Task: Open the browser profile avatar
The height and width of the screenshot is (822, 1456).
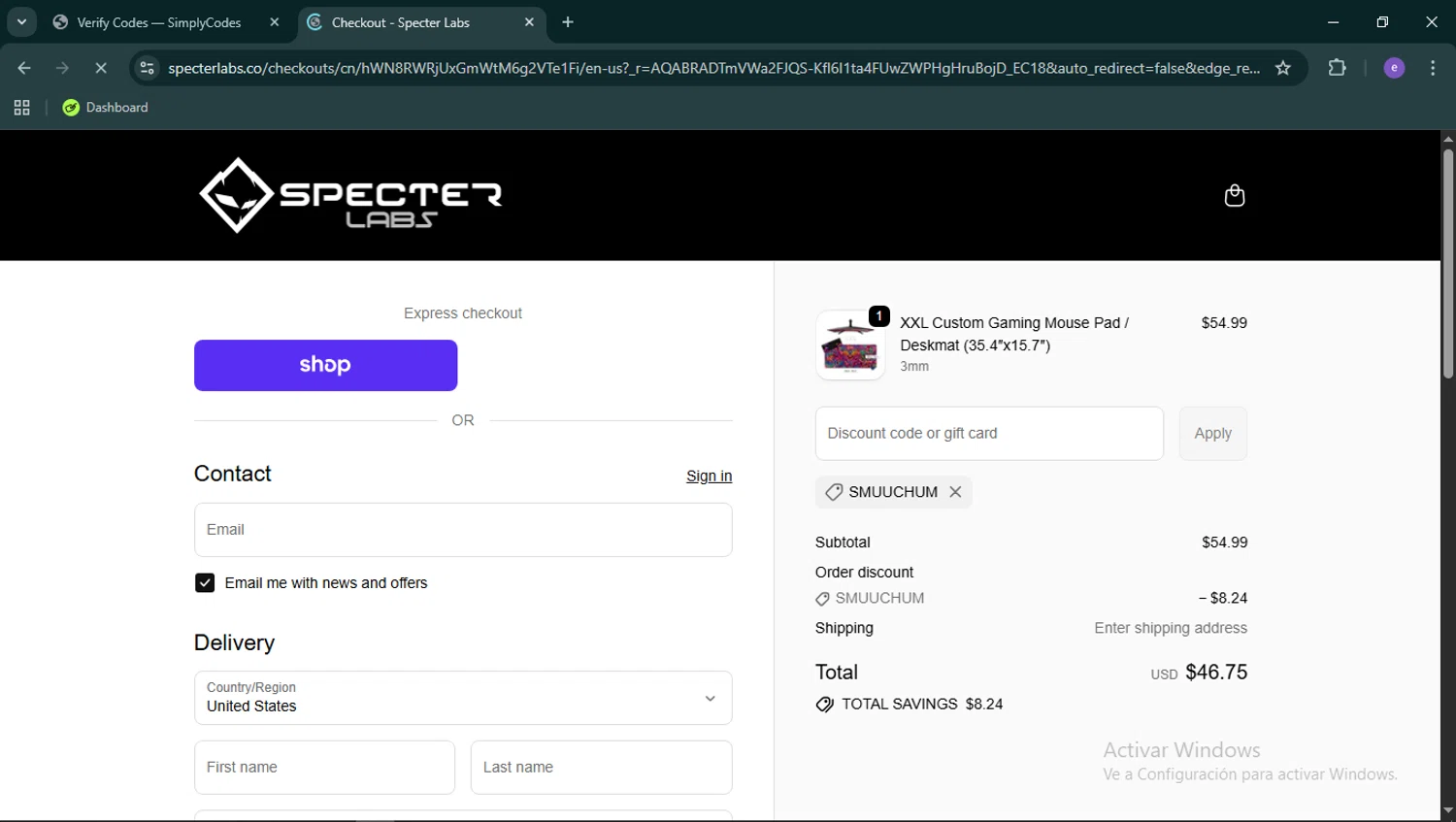Action: pyautogui.click(x=1394, y=68)
